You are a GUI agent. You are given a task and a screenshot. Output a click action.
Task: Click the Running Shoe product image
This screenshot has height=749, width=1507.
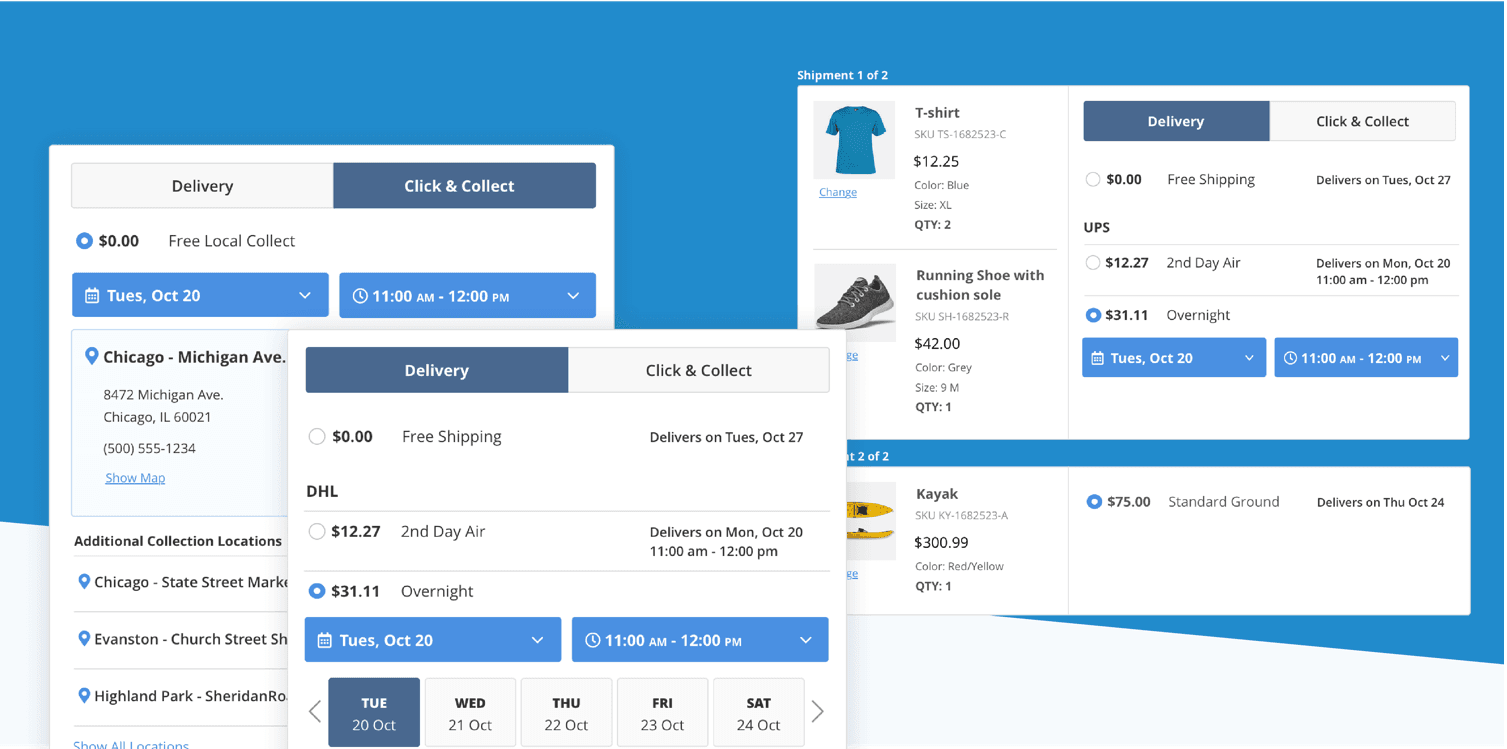click(854, 298)
